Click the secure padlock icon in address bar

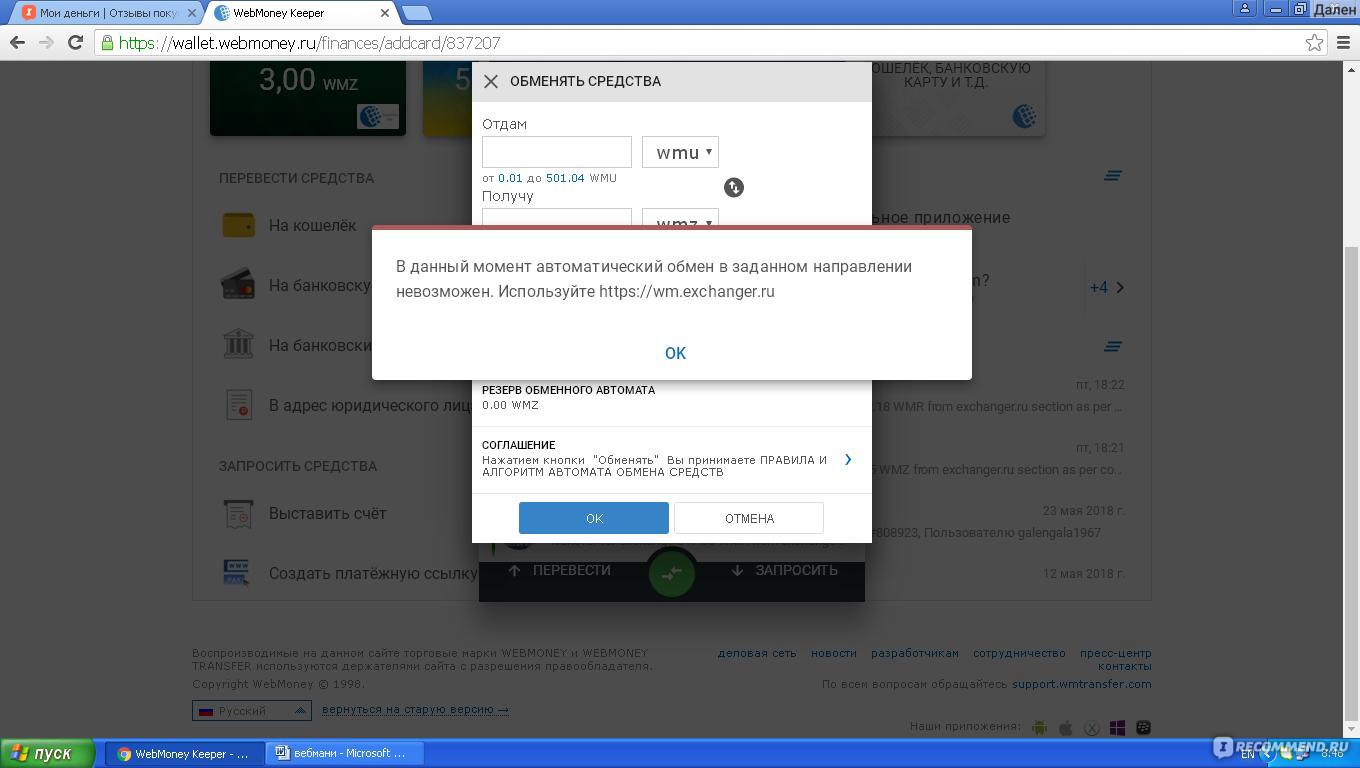click(107, 43)
